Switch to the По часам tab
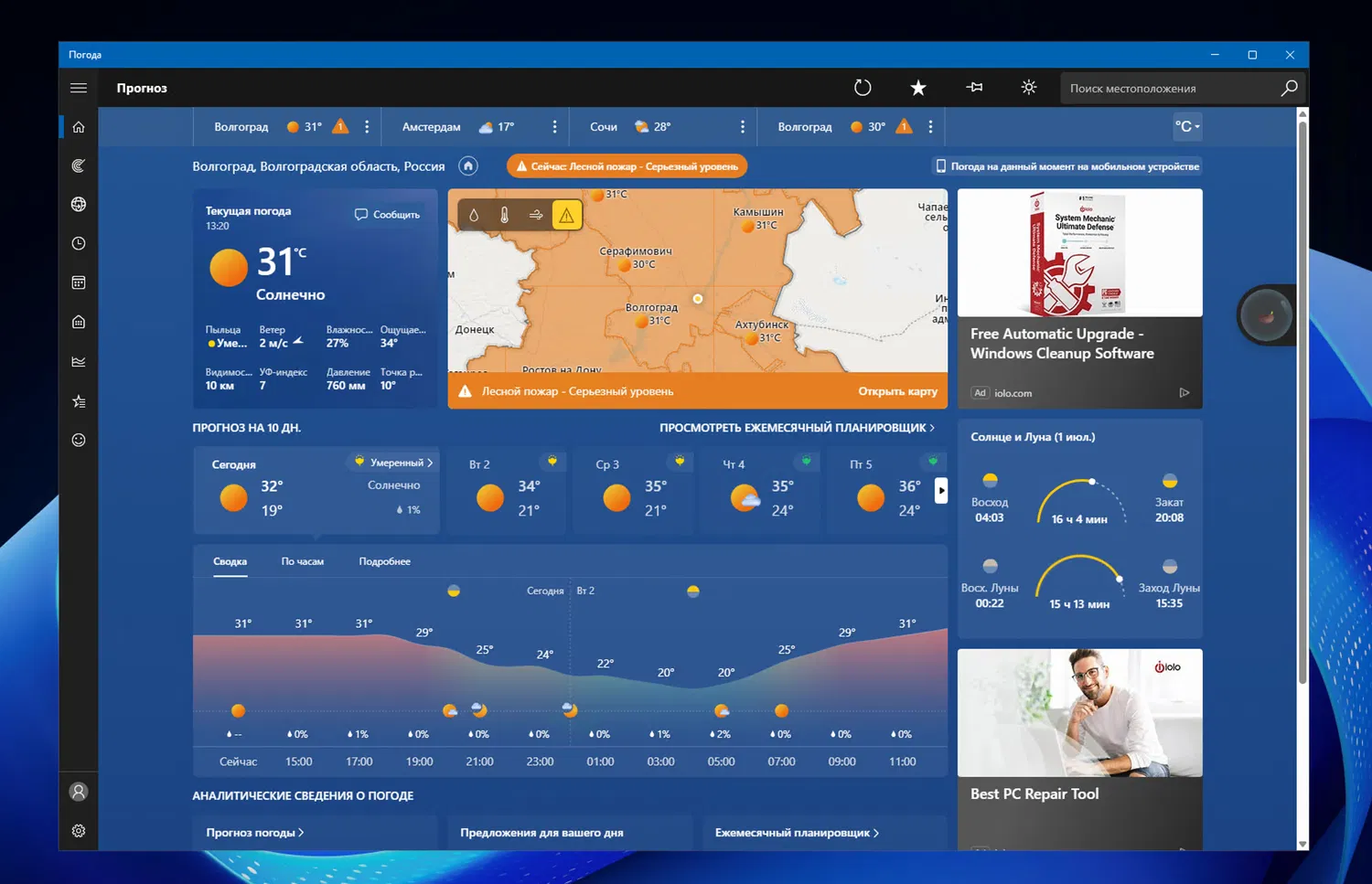The image size is (1372, 884). click(x=303, y=561)
